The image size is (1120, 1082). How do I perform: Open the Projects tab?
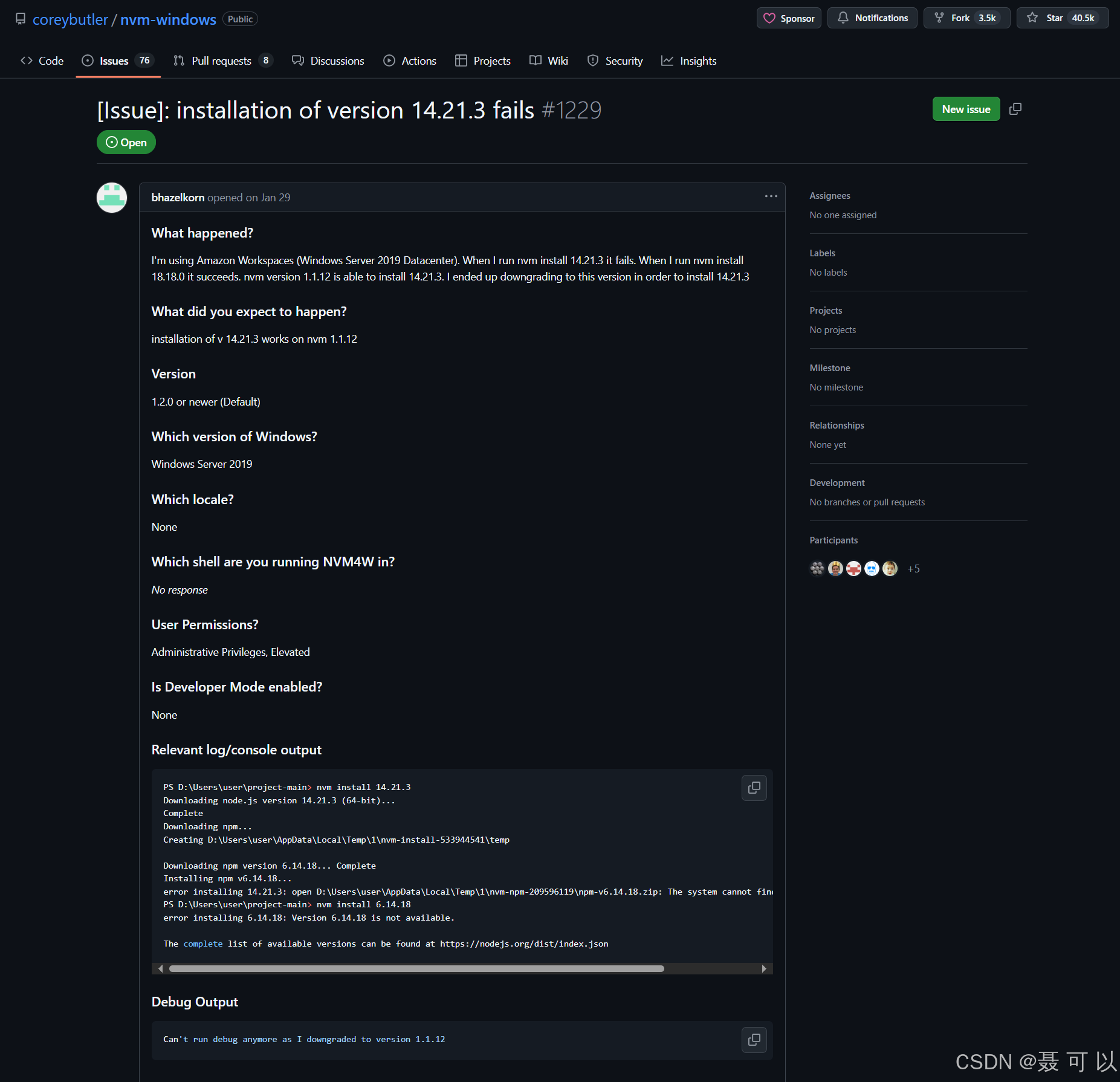(483, 60)
